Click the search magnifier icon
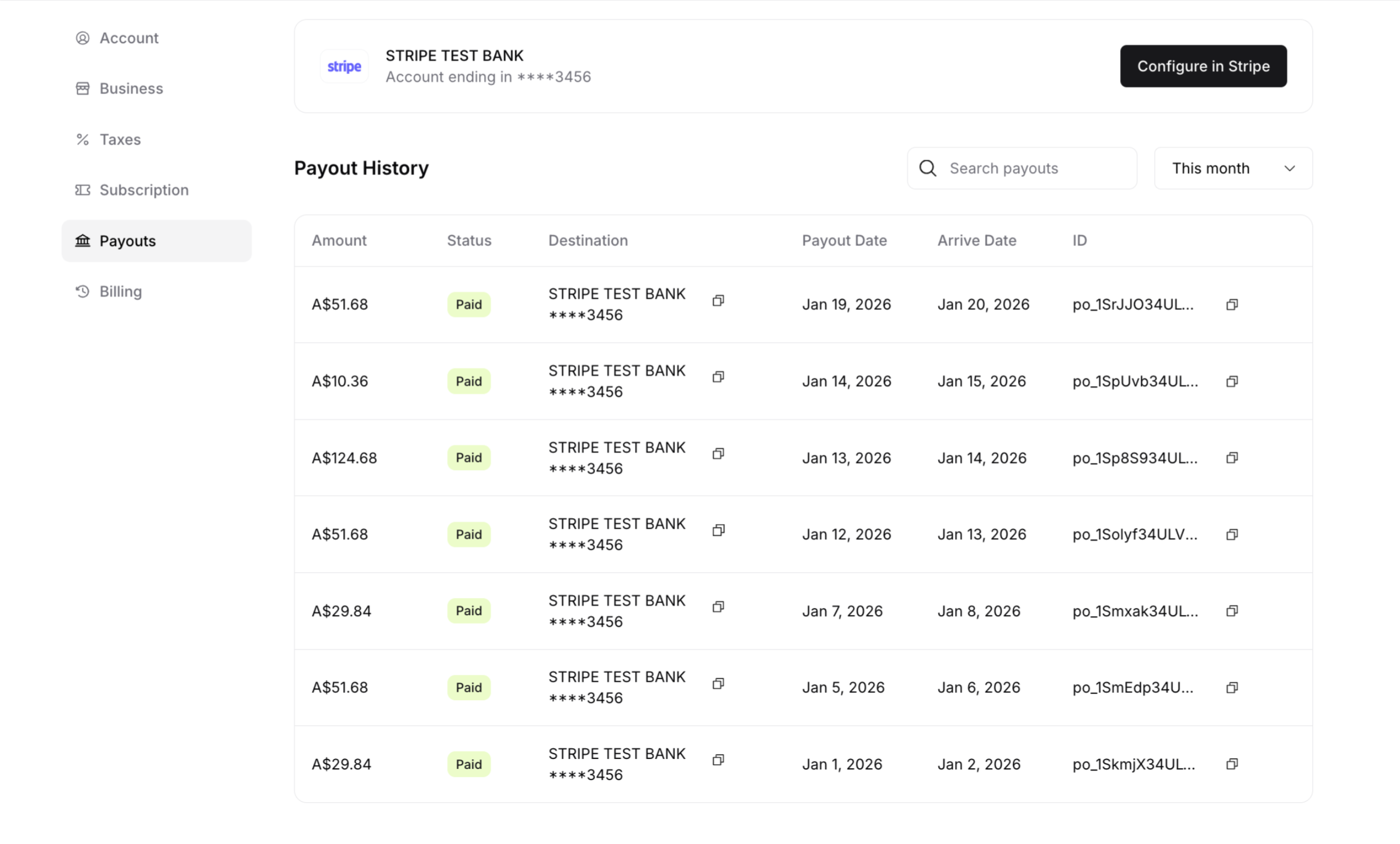Image resolution: width=1400 pixels, height=844 pixels. coord(928,168)
